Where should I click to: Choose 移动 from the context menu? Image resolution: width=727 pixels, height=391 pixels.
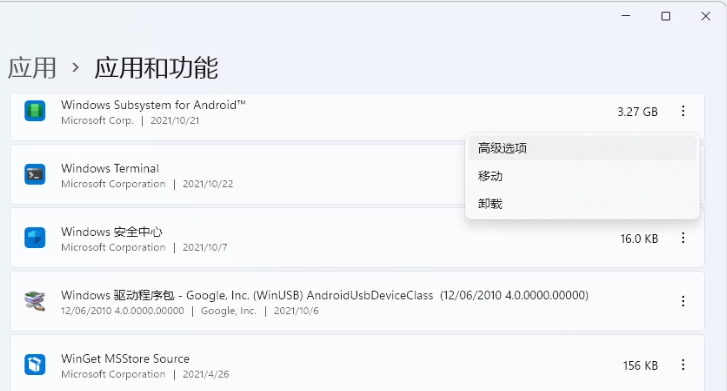tap(582, 176)
